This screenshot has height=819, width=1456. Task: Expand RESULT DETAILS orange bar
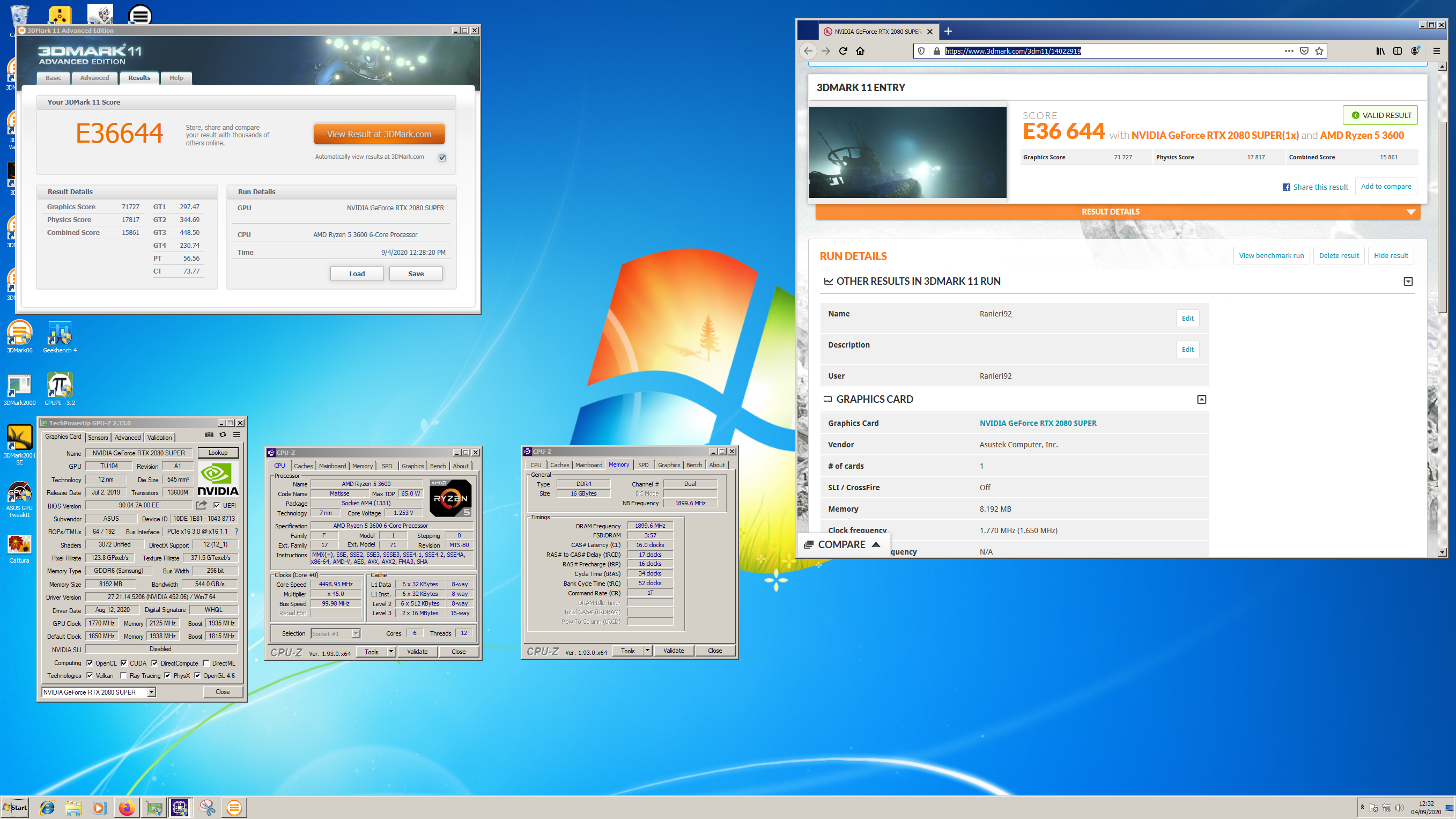[x=1118, y=212]
